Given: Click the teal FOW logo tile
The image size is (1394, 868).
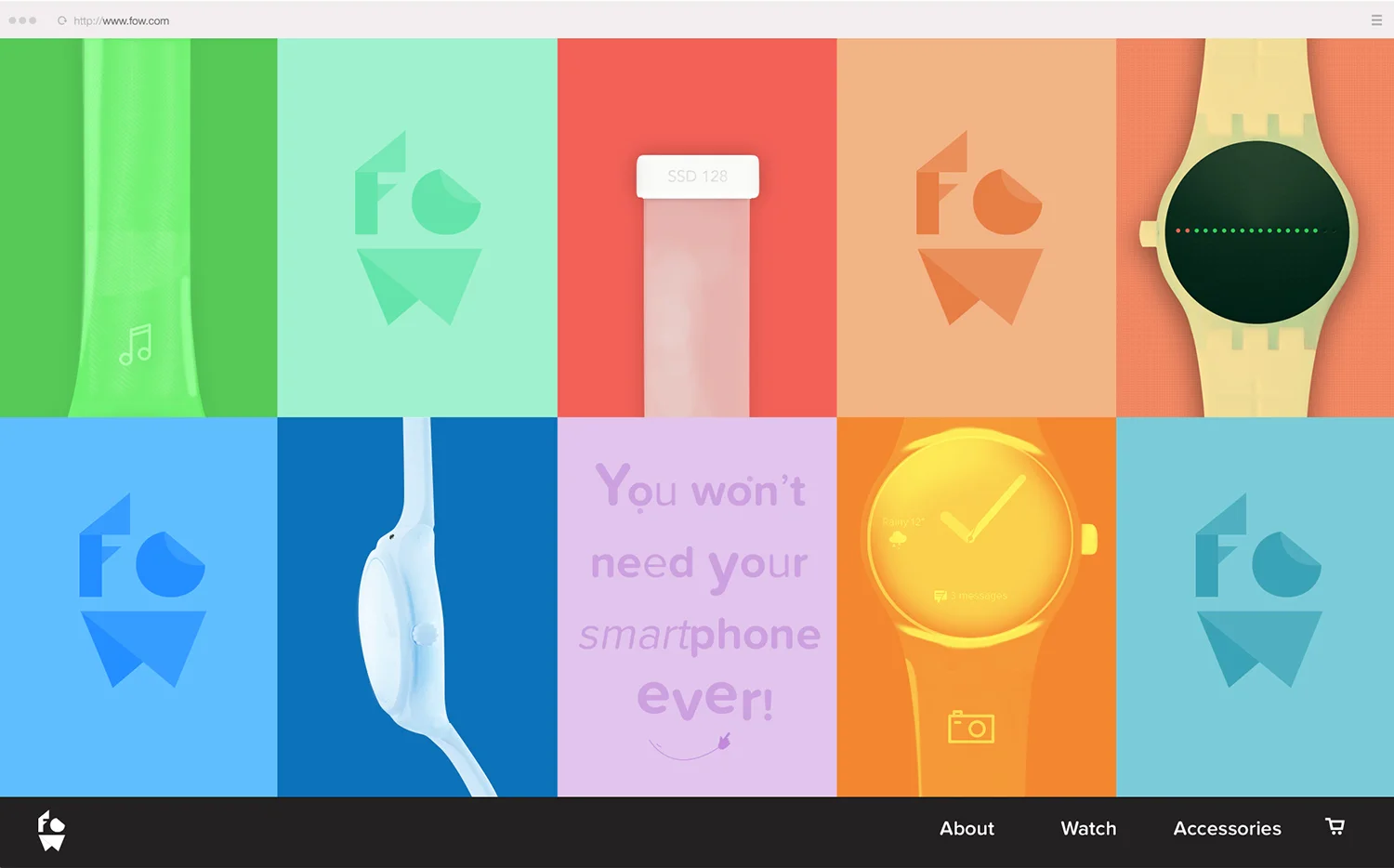Looking at the screenshot, I should pos(1256,607).
